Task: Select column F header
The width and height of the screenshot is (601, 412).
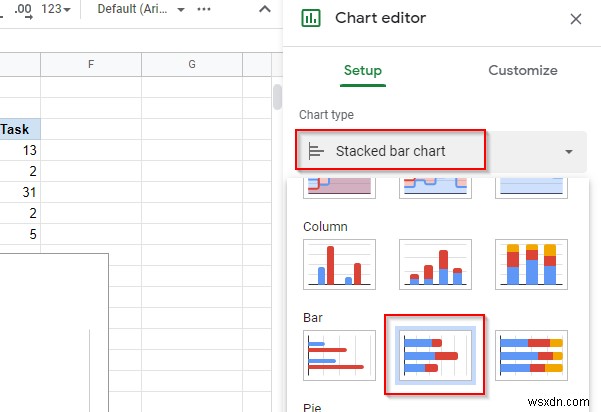Action: pos(91,65)
